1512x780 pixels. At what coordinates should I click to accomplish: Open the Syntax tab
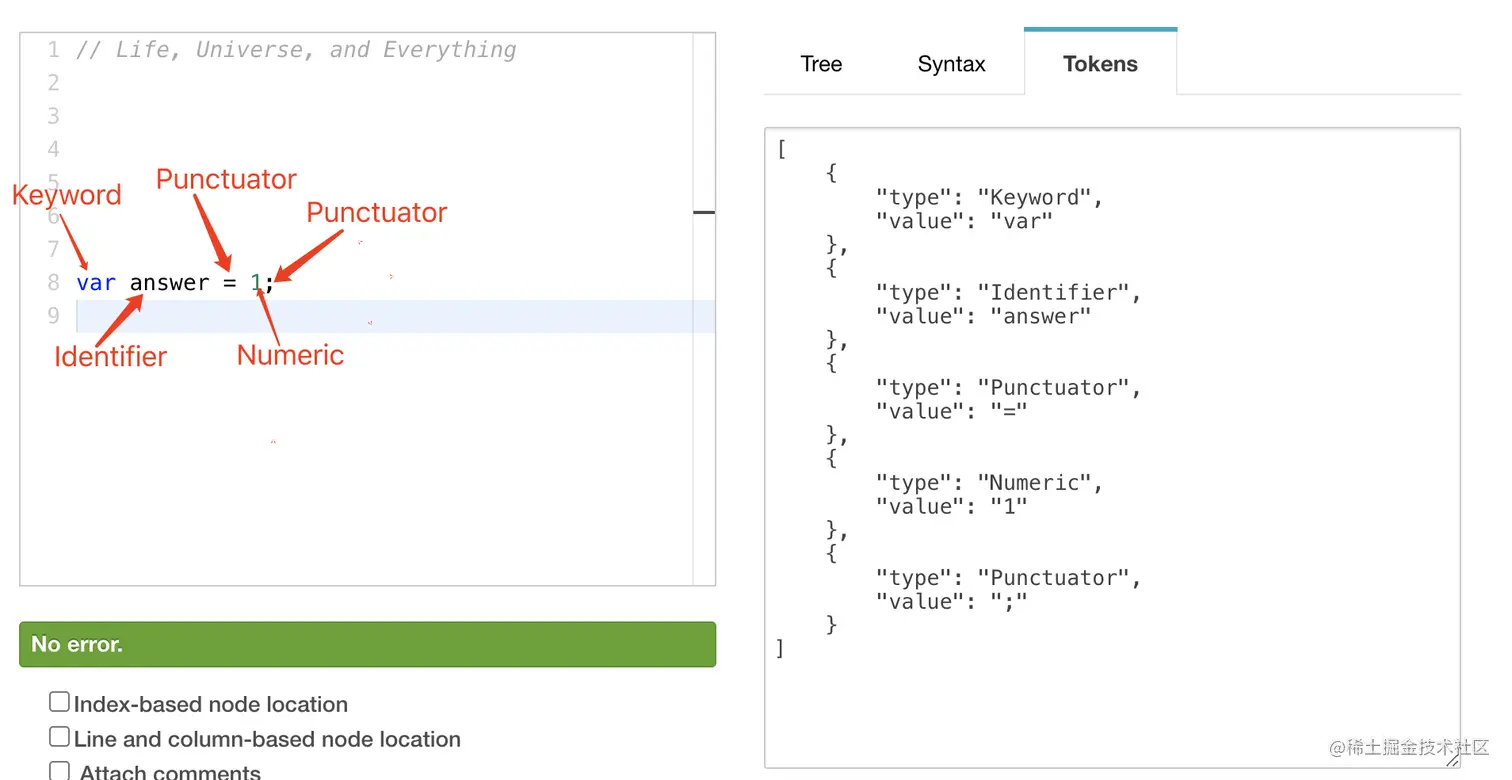tap(951, 64)
